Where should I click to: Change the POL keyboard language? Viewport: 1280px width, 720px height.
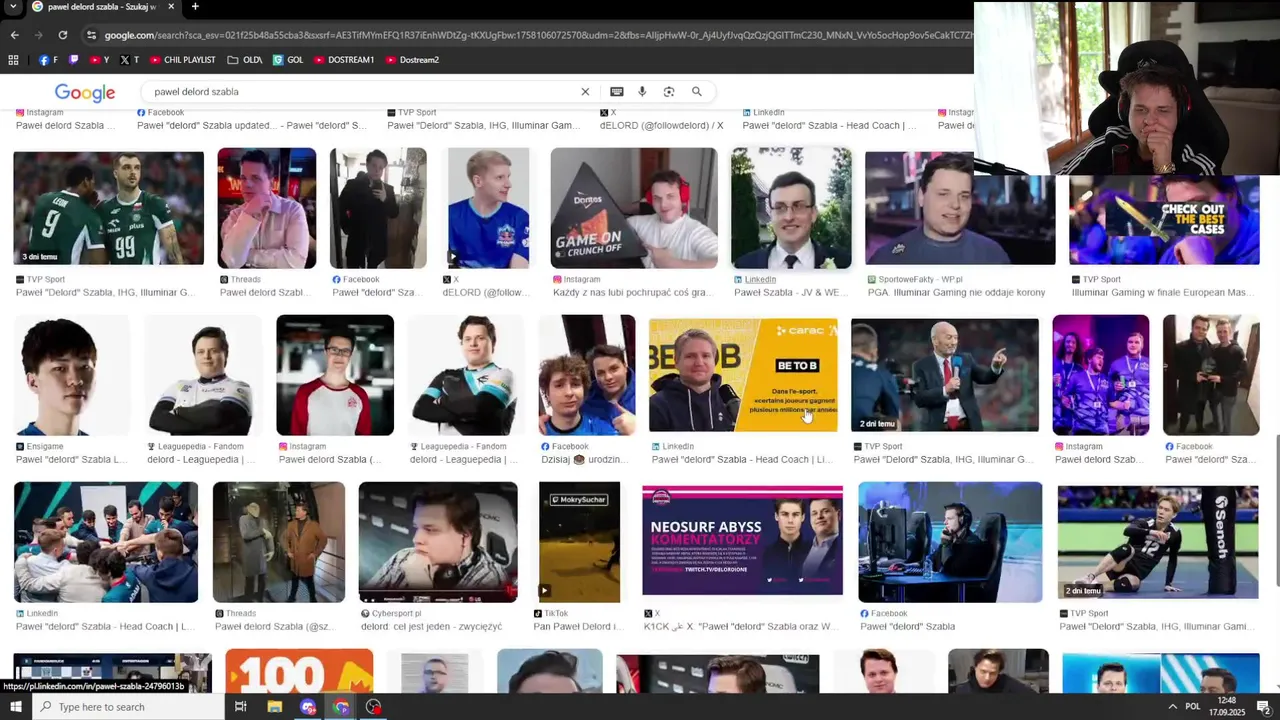coord(1193,707)
